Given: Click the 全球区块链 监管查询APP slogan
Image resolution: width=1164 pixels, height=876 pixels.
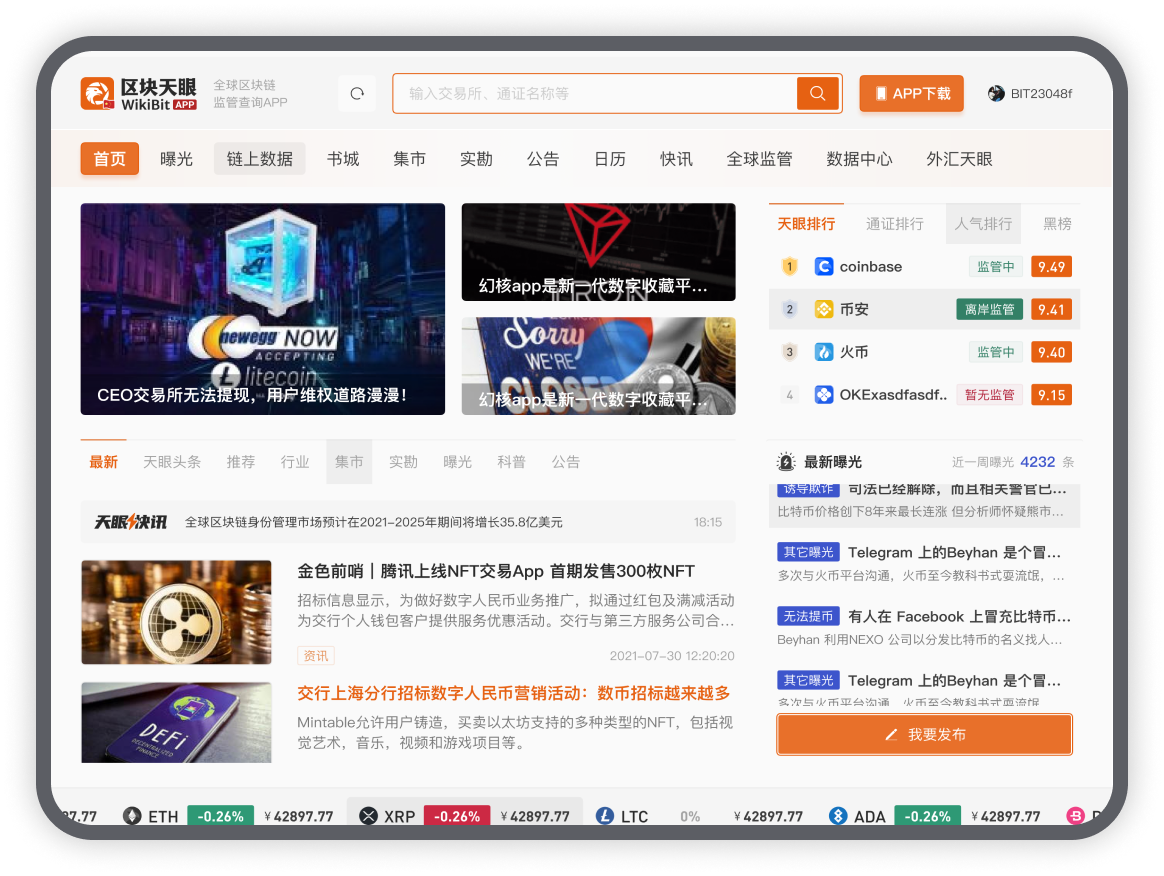Looking at the screenshot, I should coord(250,94).
